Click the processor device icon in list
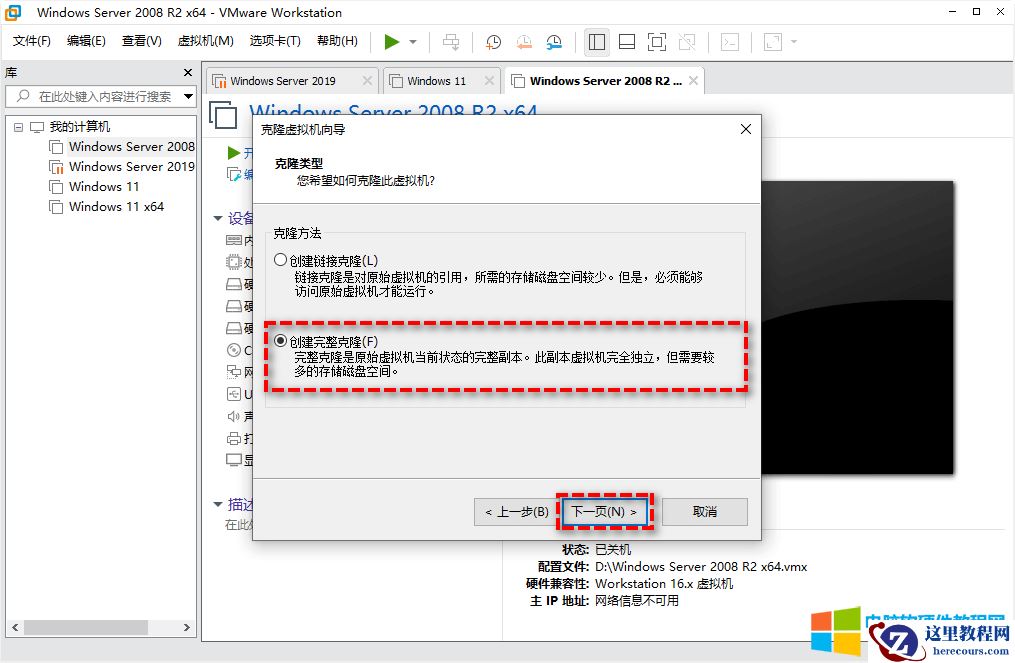 point(234,262)
